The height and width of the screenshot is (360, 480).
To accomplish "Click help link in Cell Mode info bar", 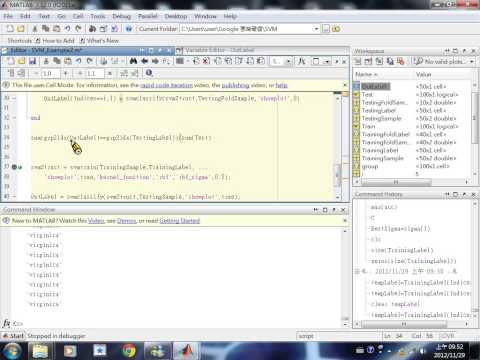I will pyautogui.click(x=281, y=85).
